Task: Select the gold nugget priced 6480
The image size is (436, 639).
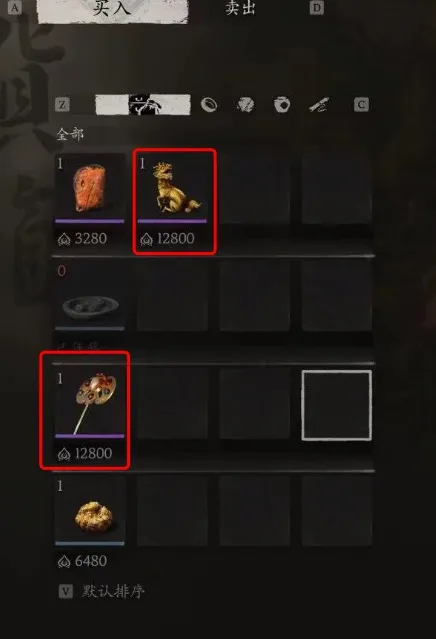Action: [x=90, y=523]
